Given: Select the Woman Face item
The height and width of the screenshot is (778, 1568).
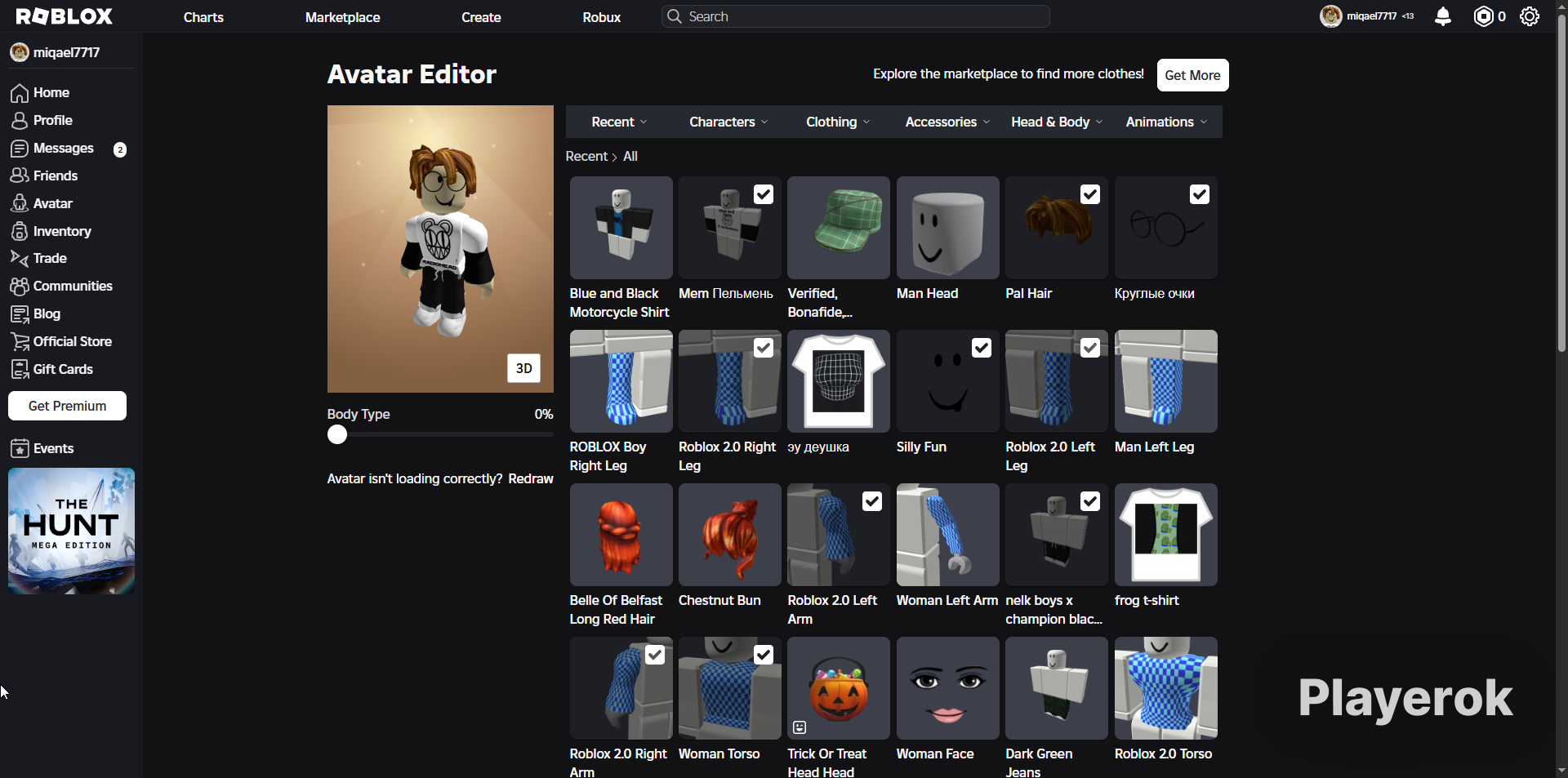Looking at the screenshot, I should pos(947,688).
